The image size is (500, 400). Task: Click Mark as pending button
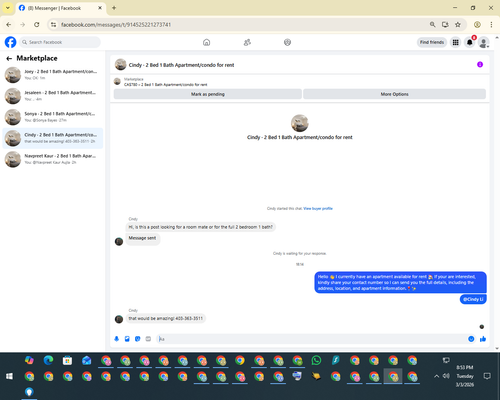tap(208, 94)
